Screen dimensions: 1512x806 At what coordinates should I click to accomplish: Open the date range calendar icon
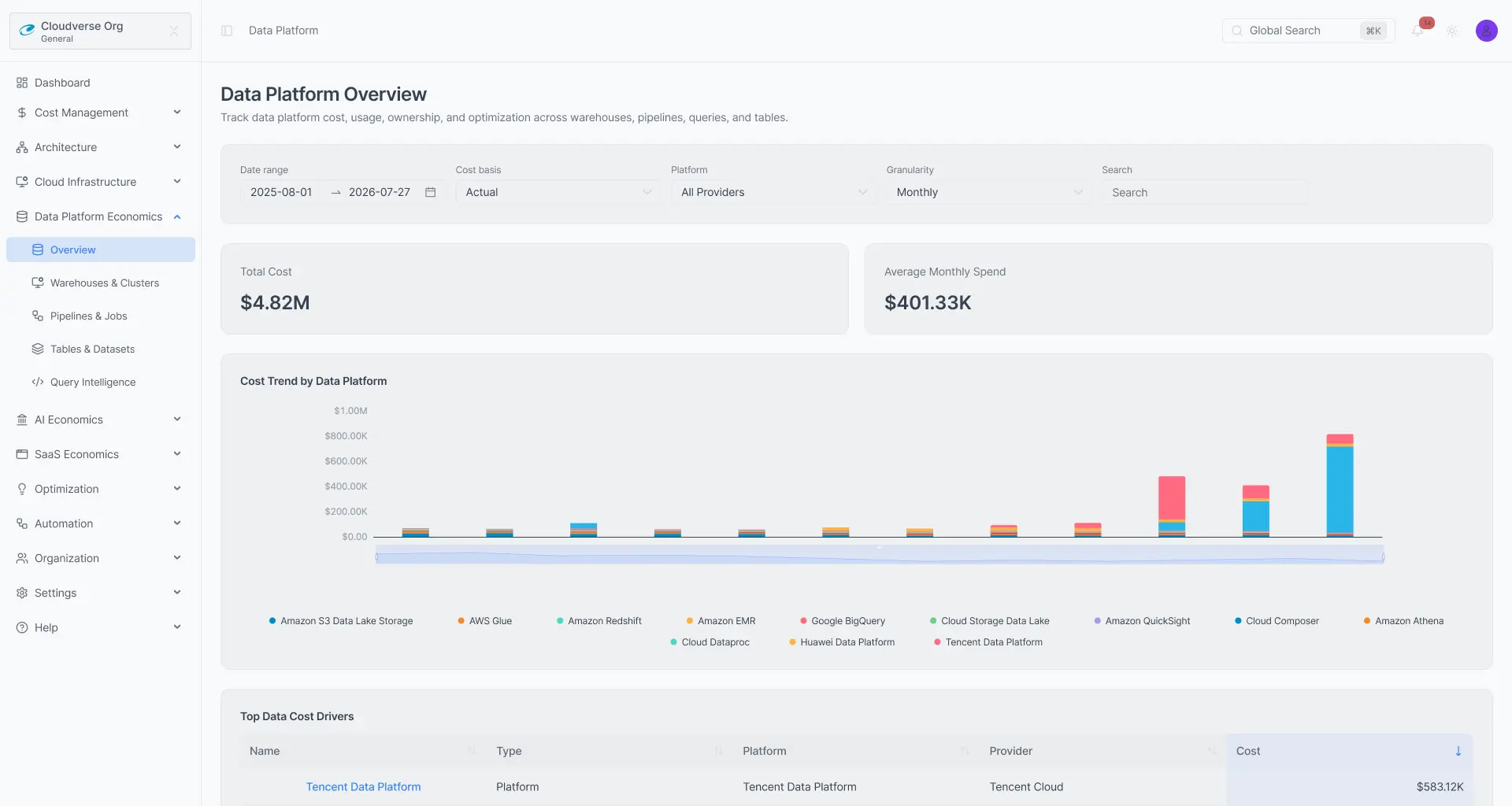[431, 192]
